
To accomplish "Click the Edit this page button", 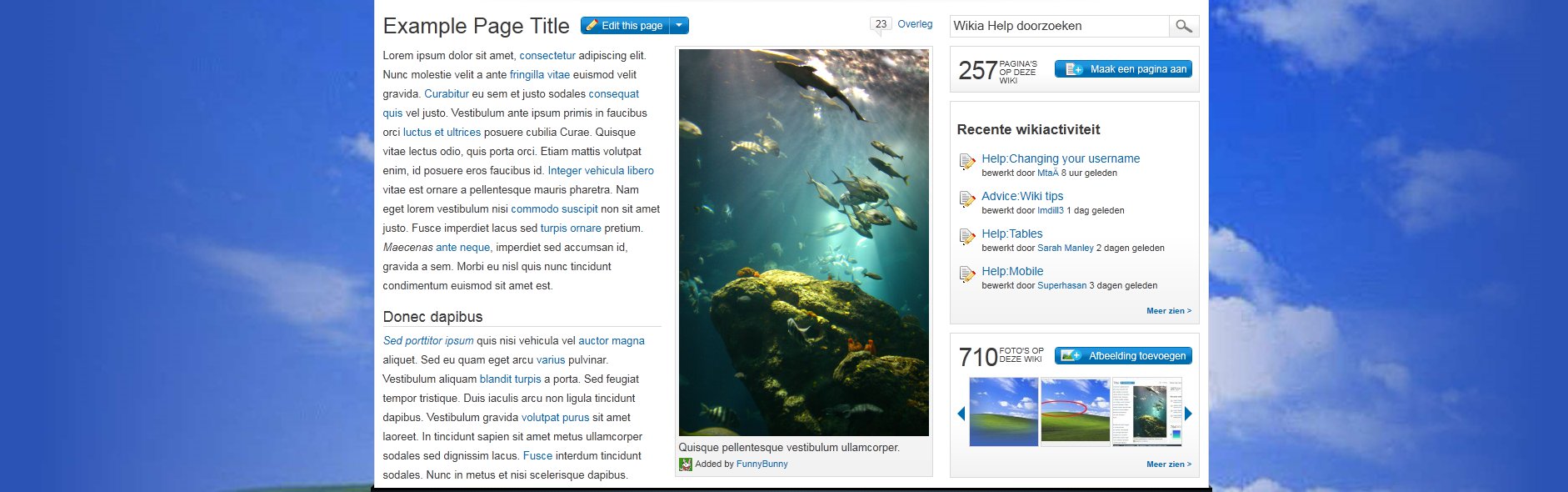I will pyautogui.click(x=625, y=26).
